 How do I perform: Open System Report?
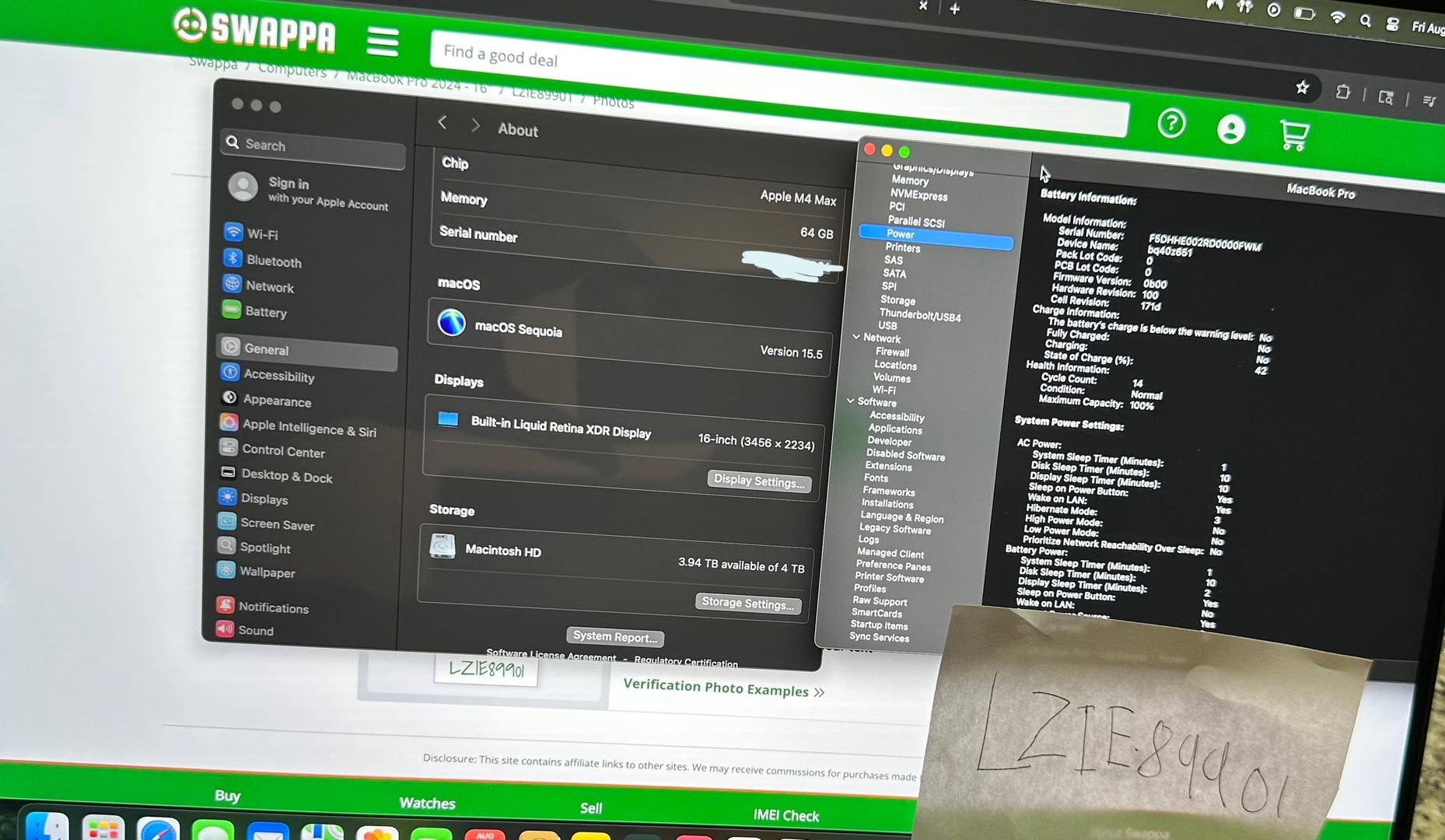(x=615, y=636)
